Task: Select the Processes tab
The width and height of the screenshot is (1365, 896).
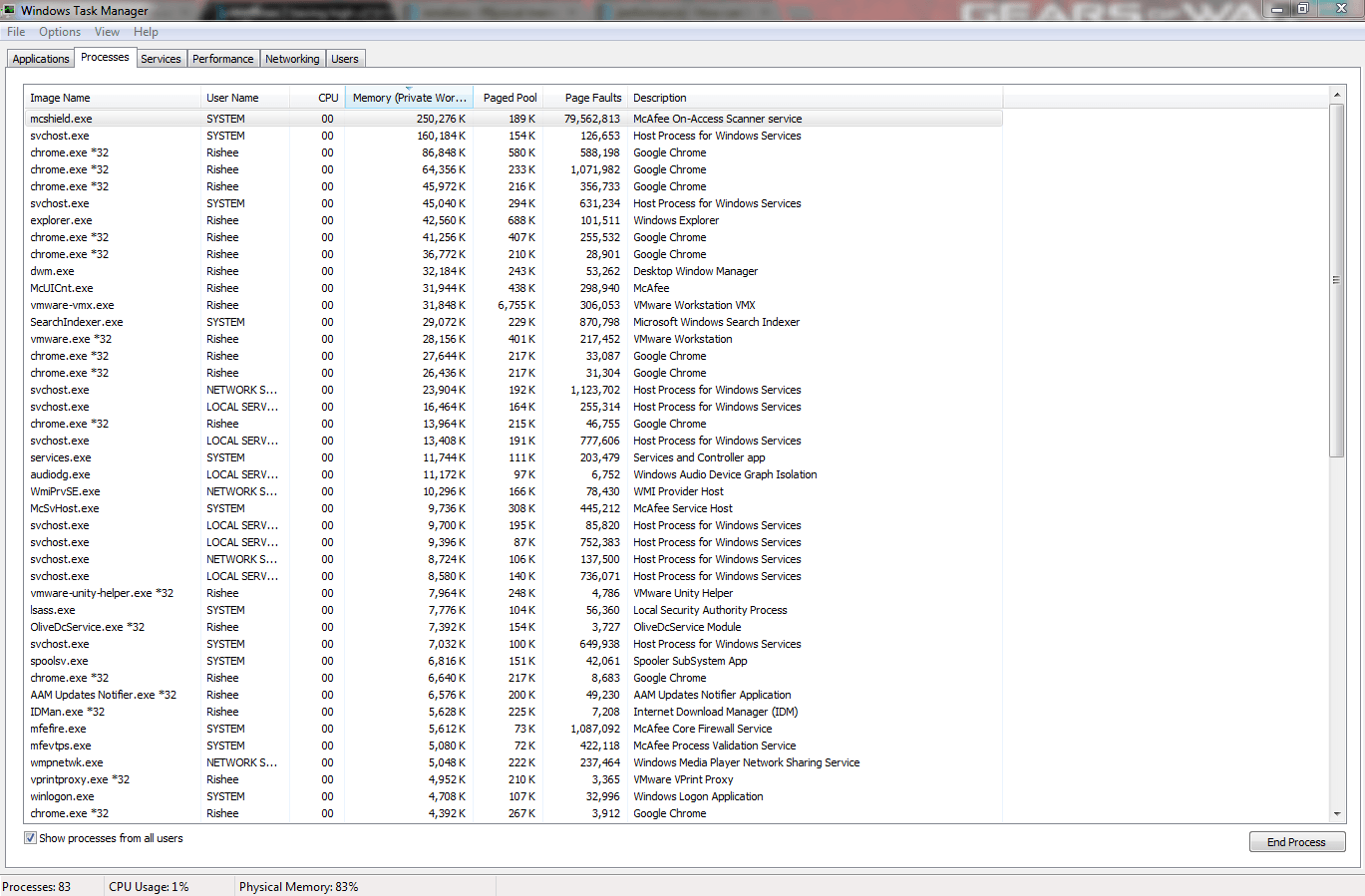Action: pyautogui.click(x=105, y=57)
